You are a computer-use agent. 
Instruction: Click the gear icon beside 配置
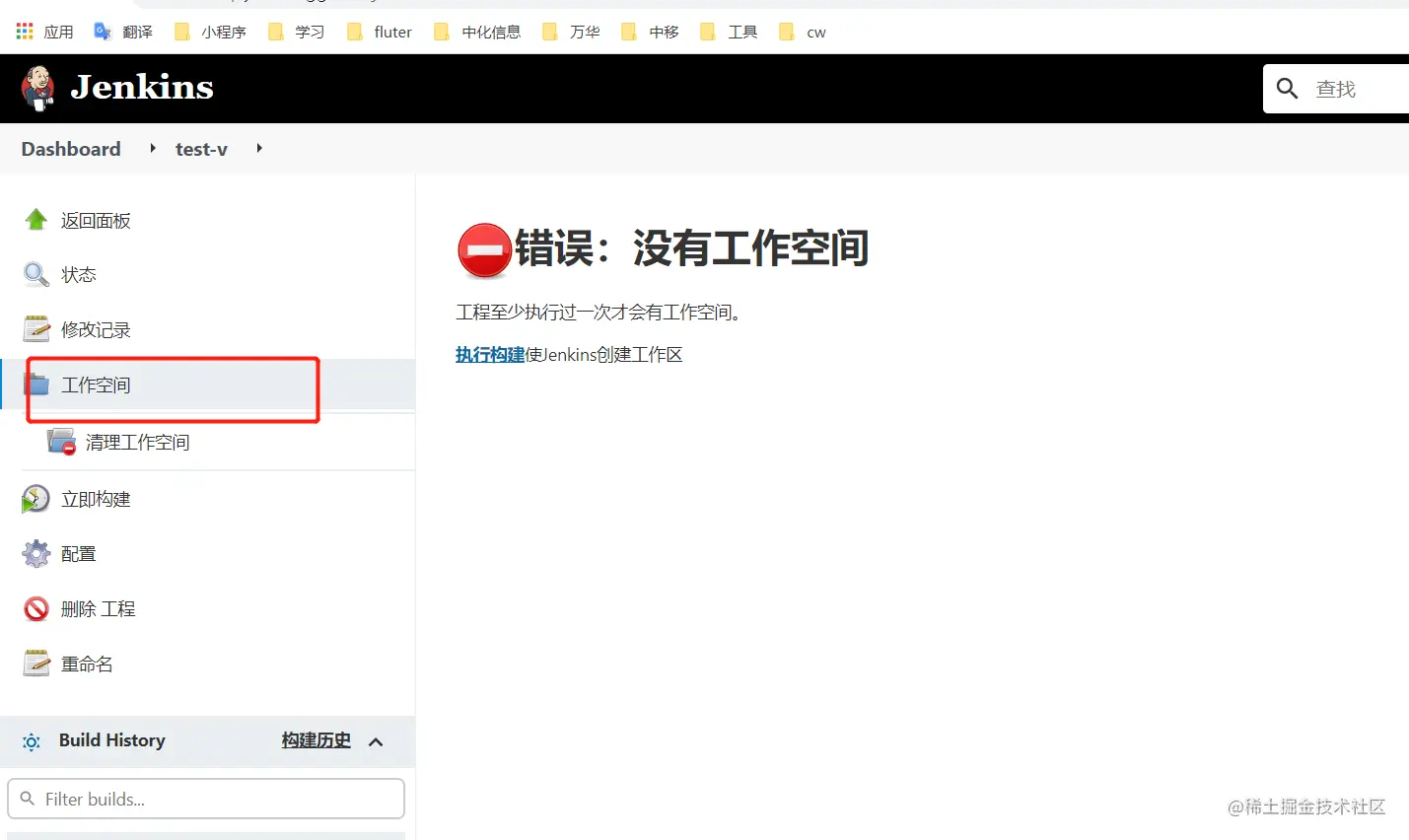click(x=36, y=554)
